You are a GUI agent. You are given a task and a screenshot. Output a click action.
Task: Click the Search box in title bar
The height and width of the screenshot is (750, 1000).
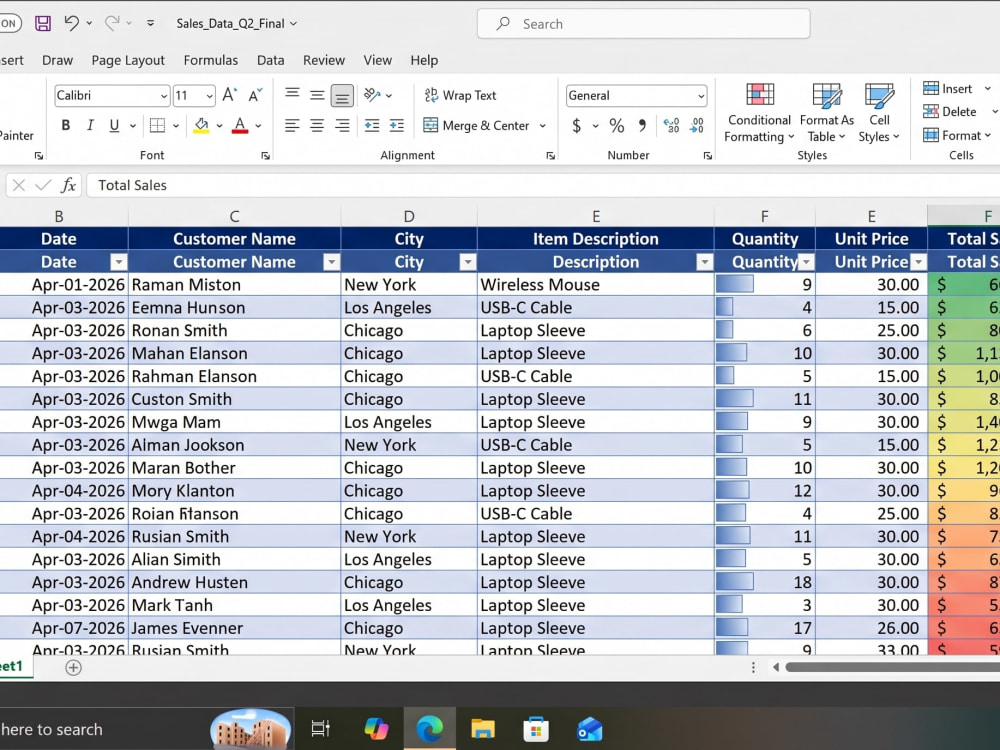[643, 24]
